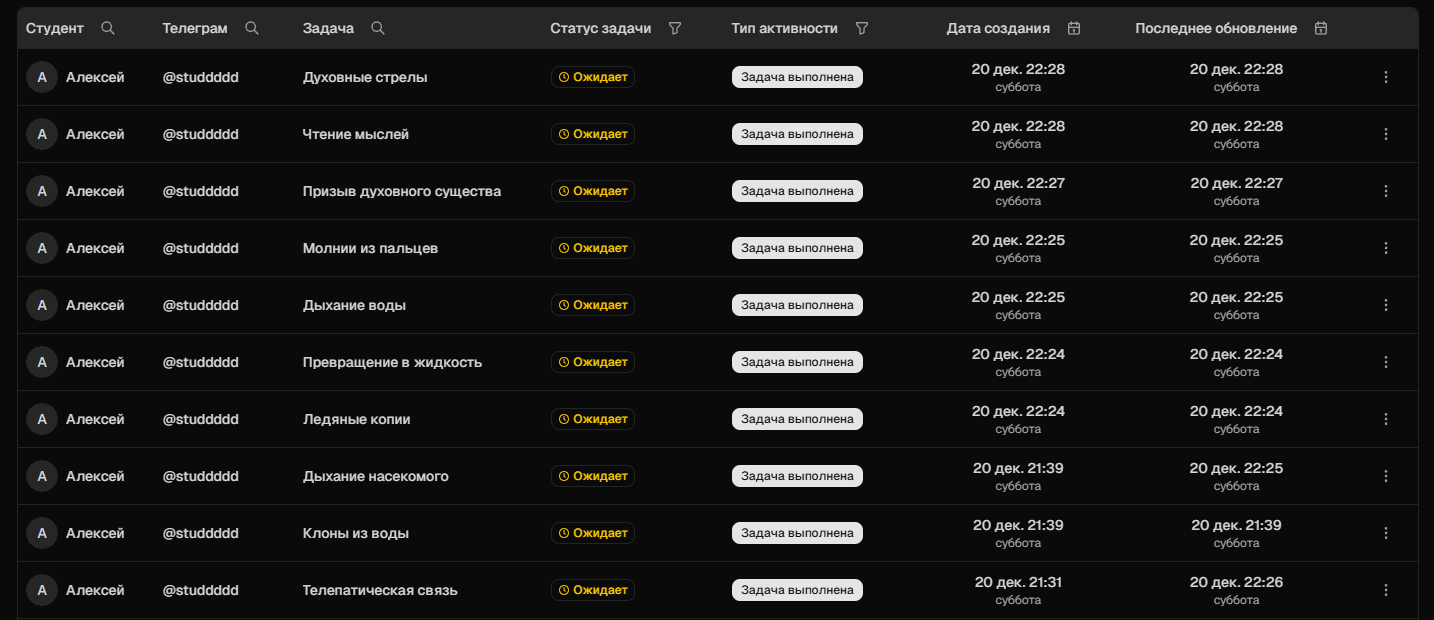Click the search icon beside Задача header
The width and height of the screenshot is (1434, 620).
[378, 29]
